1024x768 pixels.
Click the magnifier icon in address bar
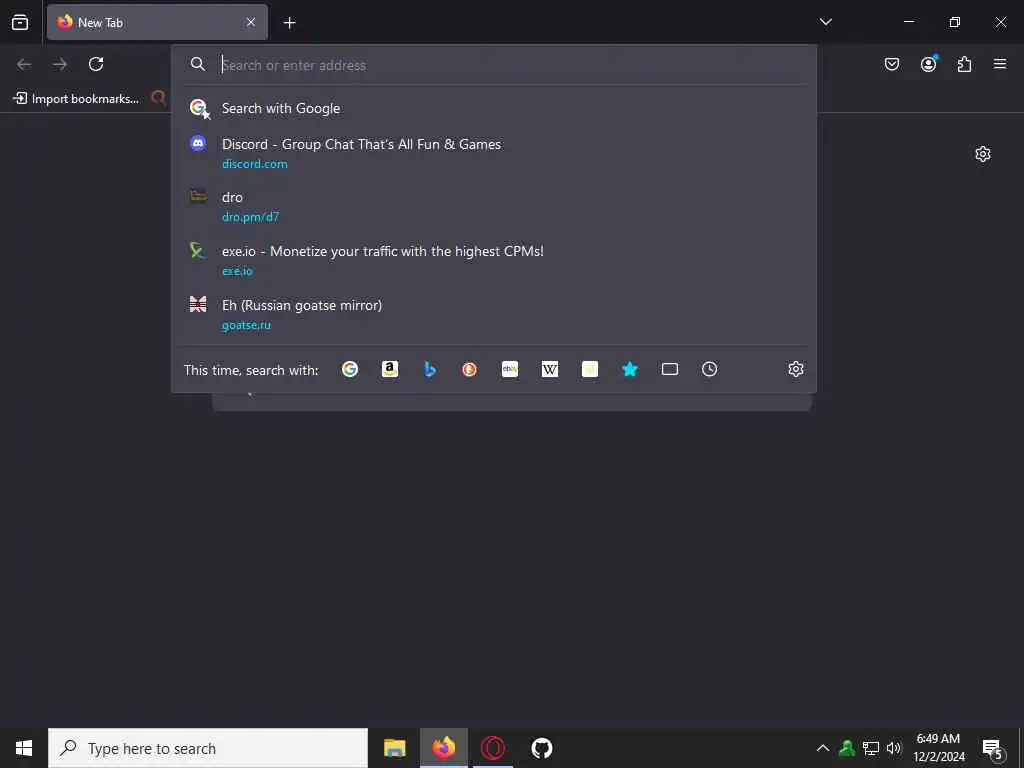197,64
